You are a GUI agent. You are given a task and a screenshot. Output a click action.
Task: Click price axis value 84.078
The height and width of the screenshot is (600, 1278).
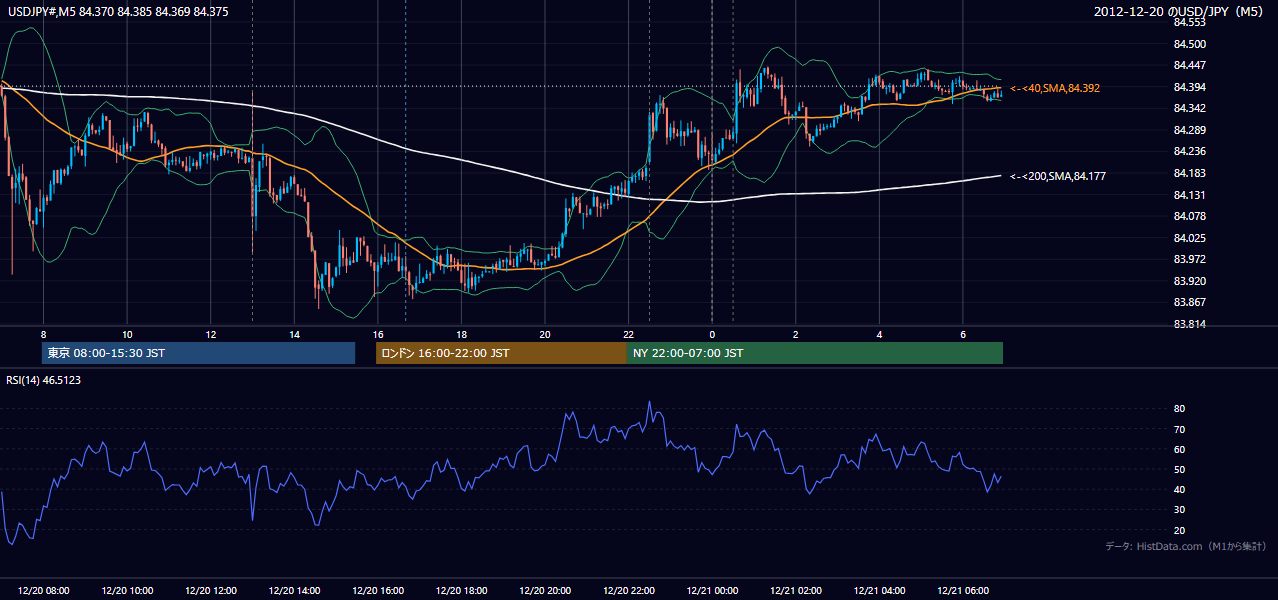[1191, 216]
